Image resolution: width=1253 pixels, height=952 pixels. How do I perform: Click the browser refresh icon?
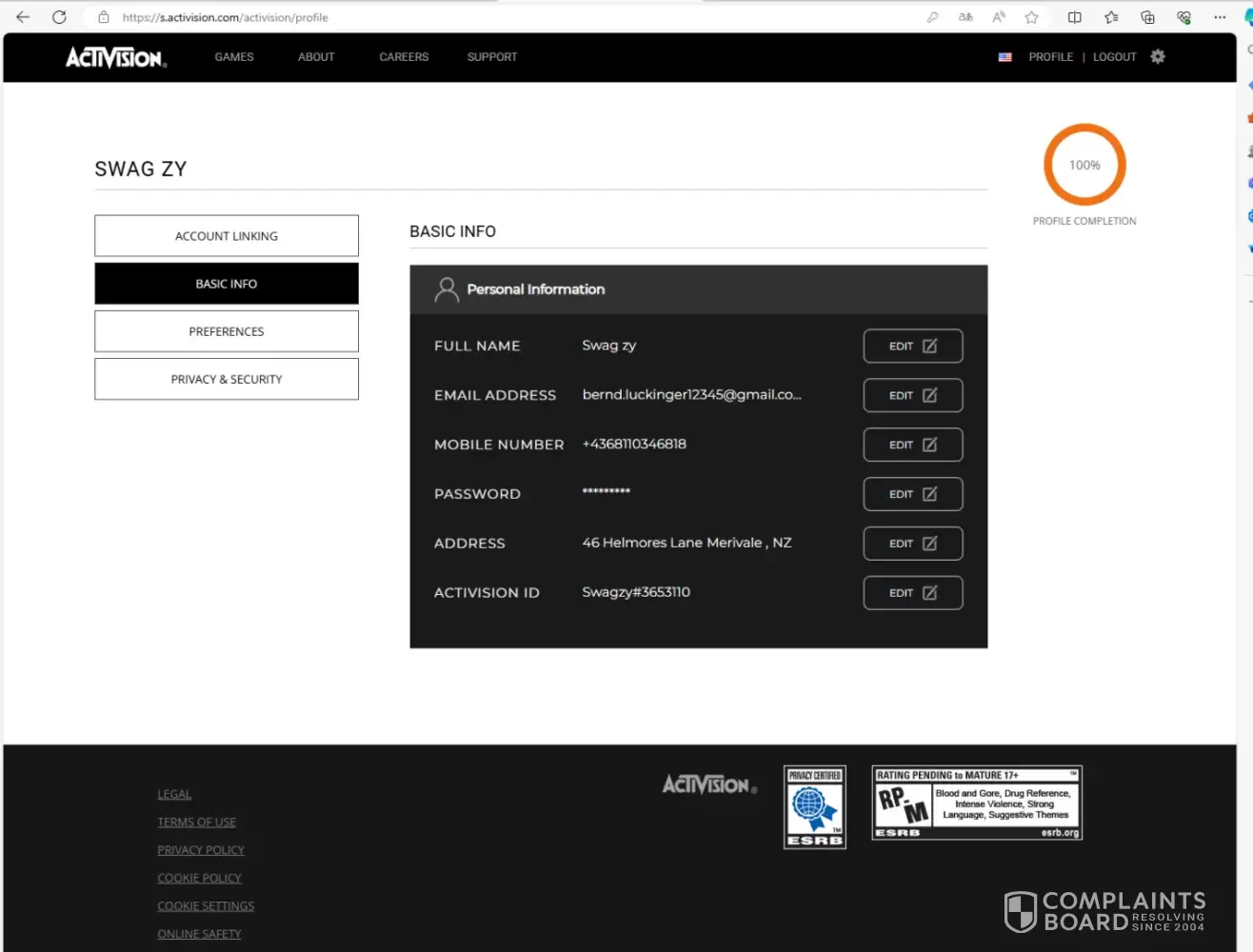[59, 17]
